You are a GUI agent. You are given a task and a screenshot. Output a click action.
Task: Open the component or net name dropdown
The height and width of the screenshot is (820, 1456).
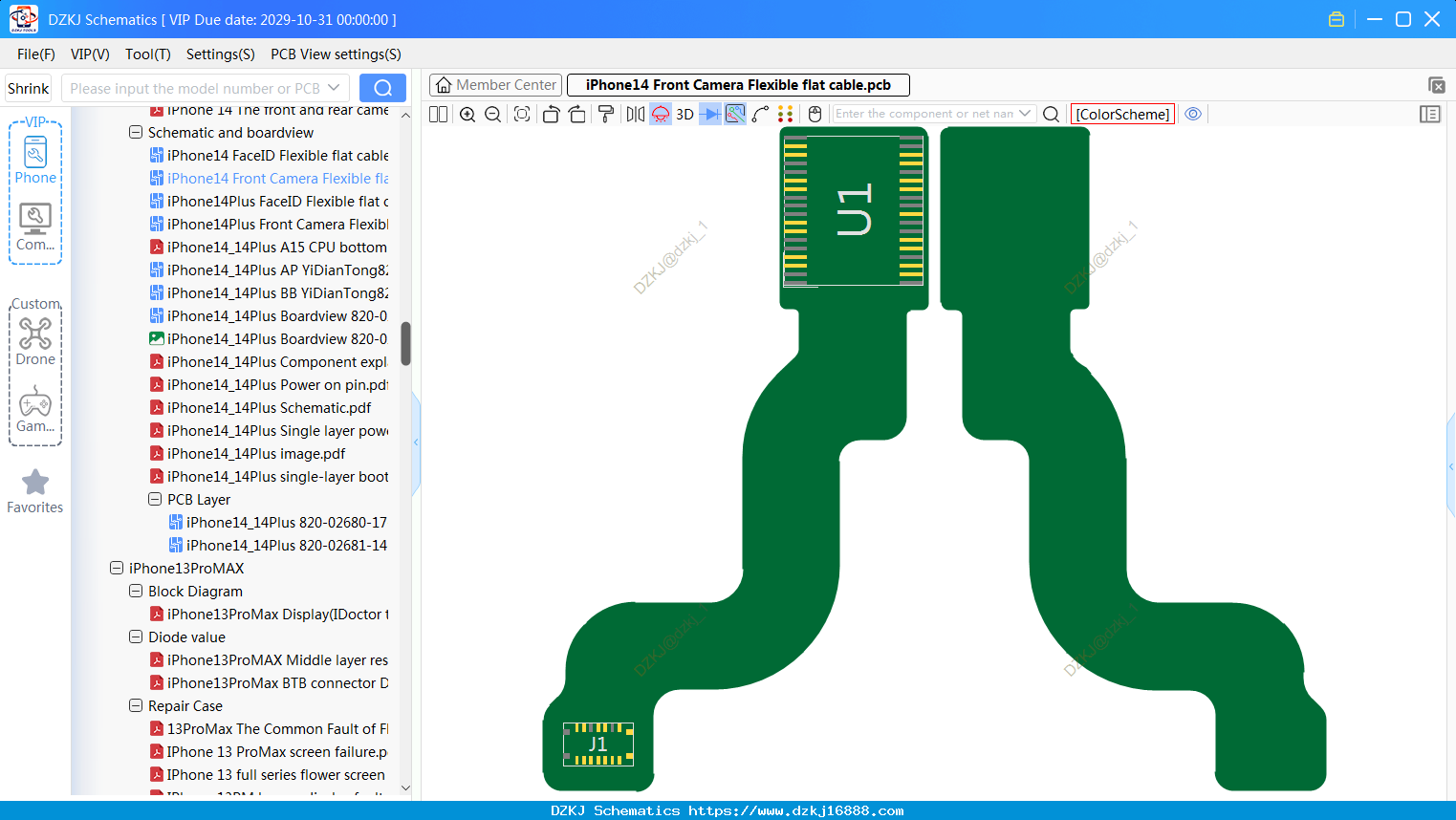[1025, 114]
